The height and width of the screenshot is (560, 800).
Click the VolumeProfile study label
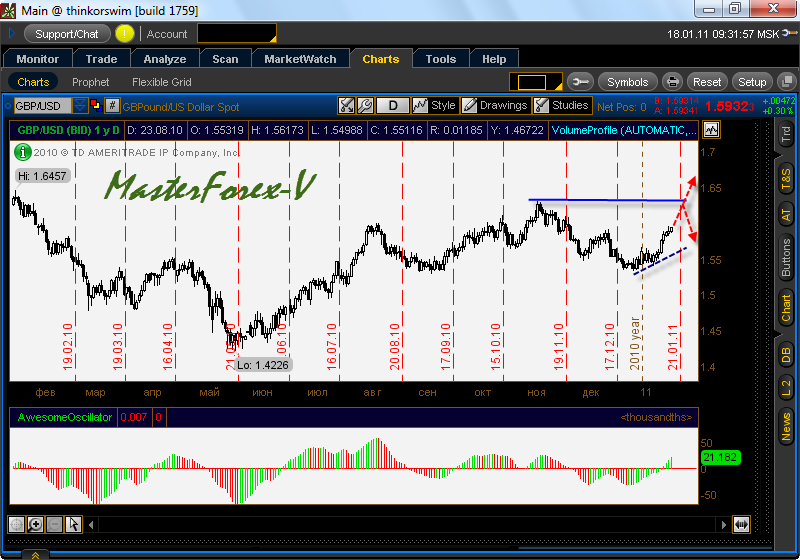pyautogui.click(x=623, y=130)
